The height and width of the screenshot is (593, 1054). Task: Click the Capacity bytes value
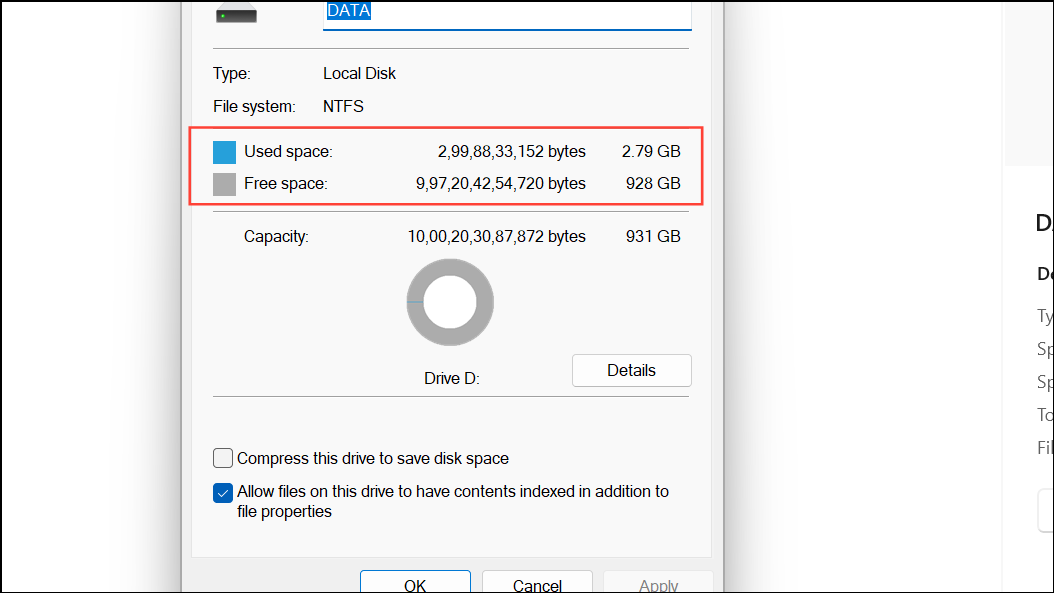pyautogui.click(x=496, y=236)
